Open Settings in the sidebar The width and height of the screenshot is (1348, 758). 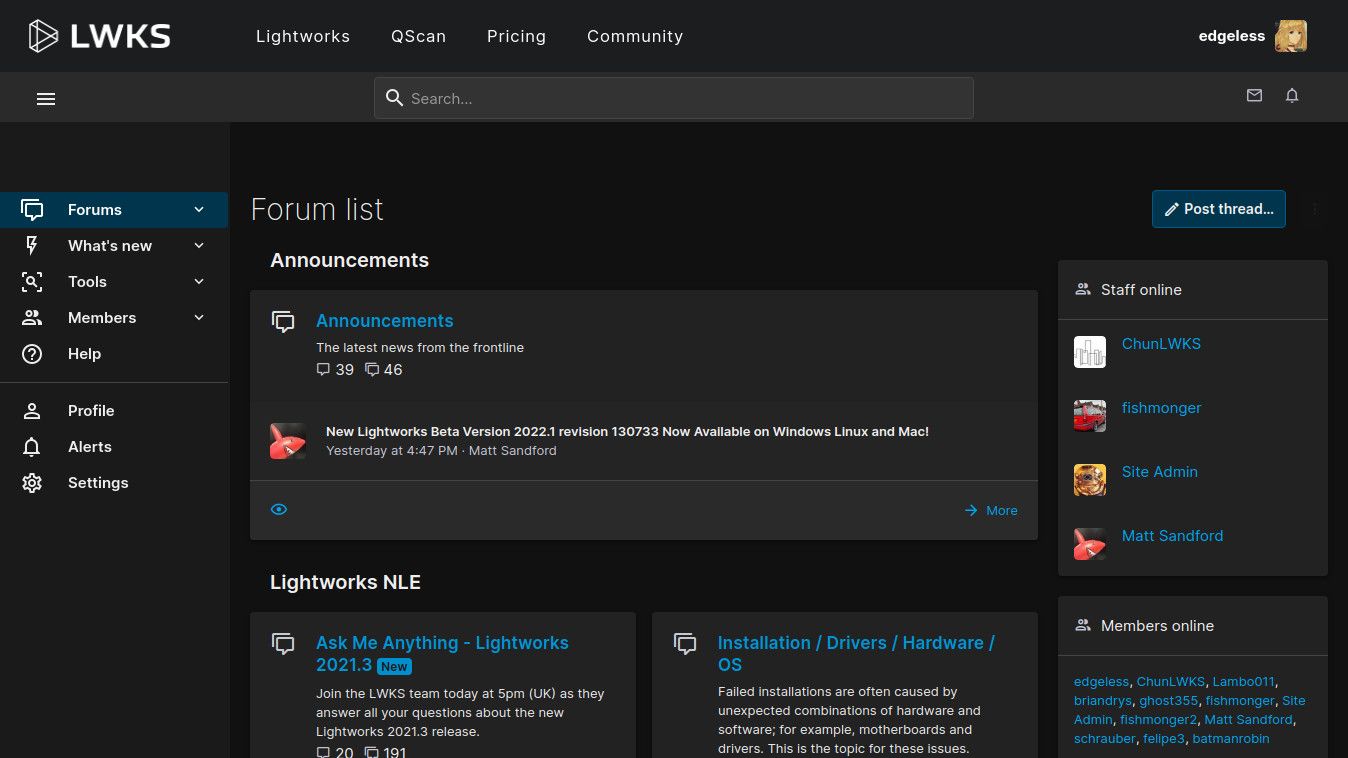coord(98,483)
